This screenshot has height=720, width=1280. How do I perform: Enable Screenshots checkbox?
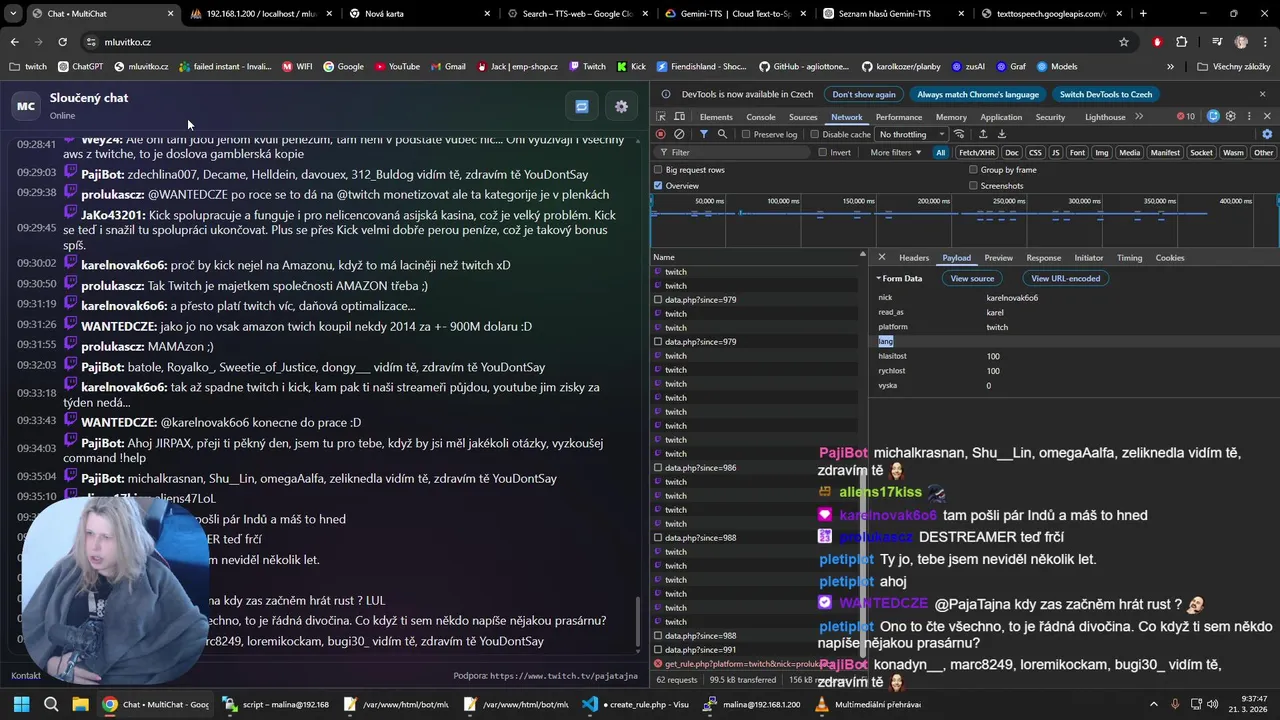pos(973,186)
